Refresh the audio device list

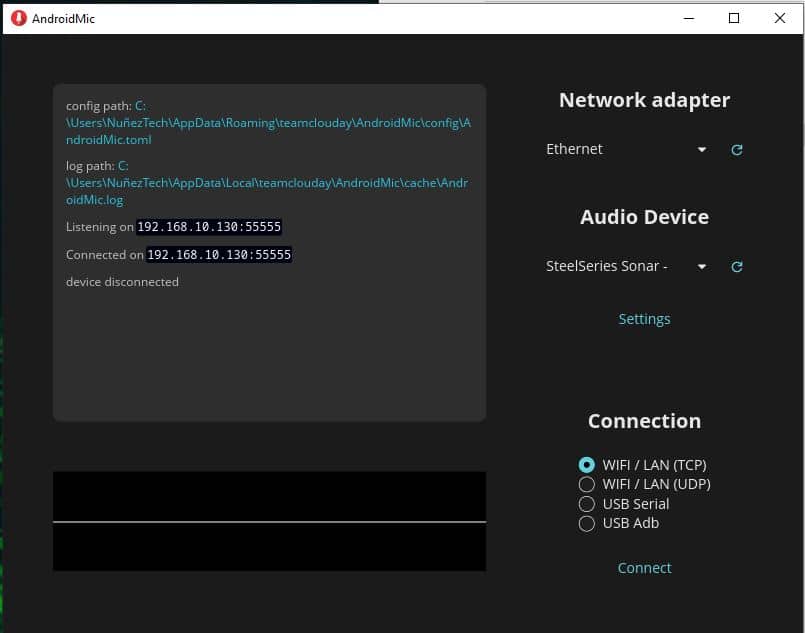coord(737,267)
